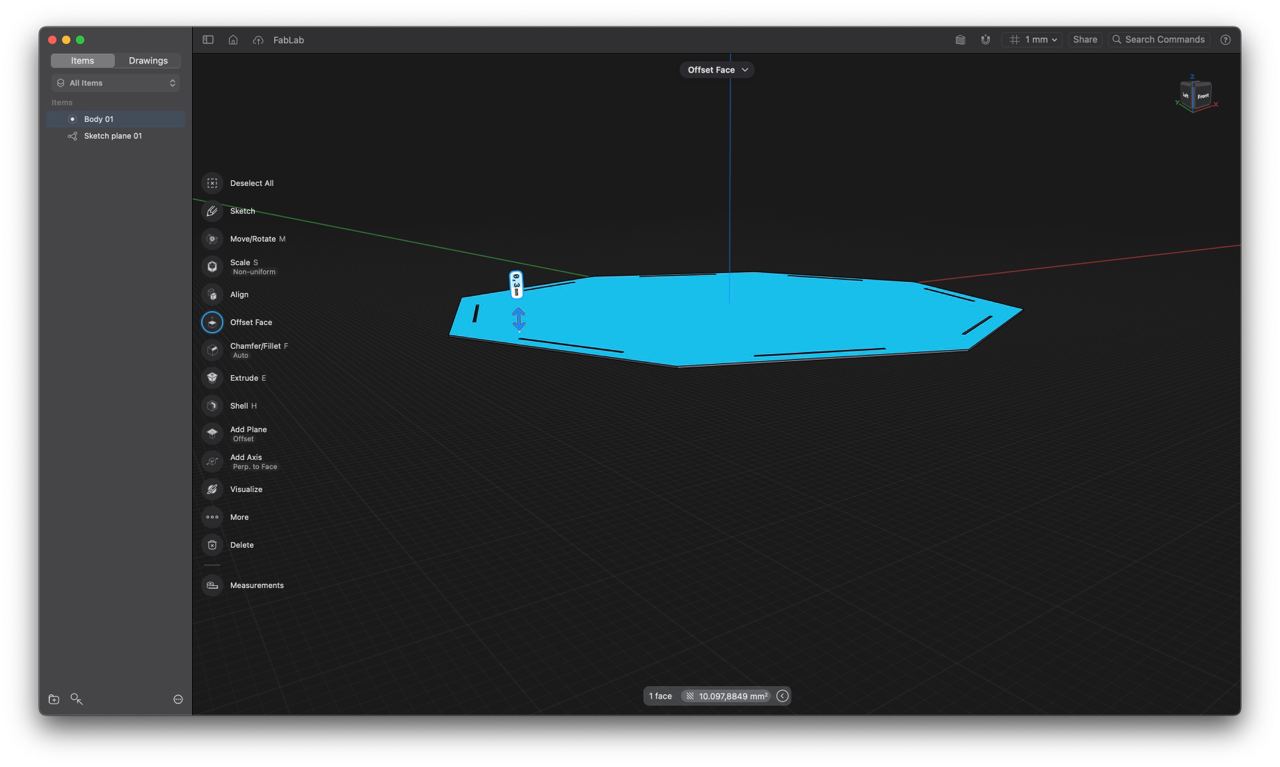Toggle Body 01 visibility dot icon
Image resolution: width=1280 pixels, height=767 pixels.
(x=72, y=119)
